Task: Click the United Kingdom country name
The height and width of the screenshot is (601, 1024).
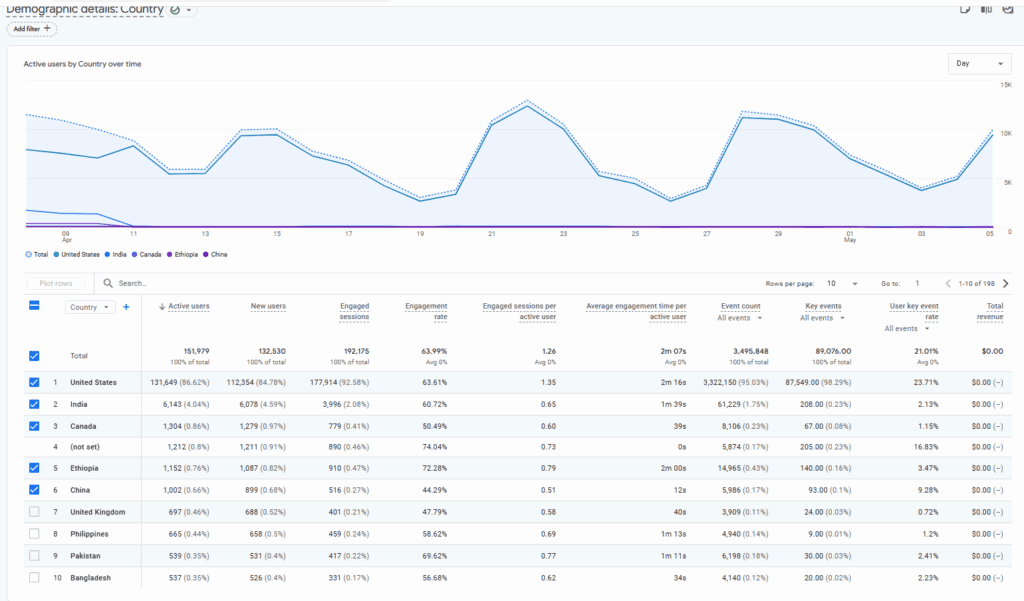Action: 98,512
